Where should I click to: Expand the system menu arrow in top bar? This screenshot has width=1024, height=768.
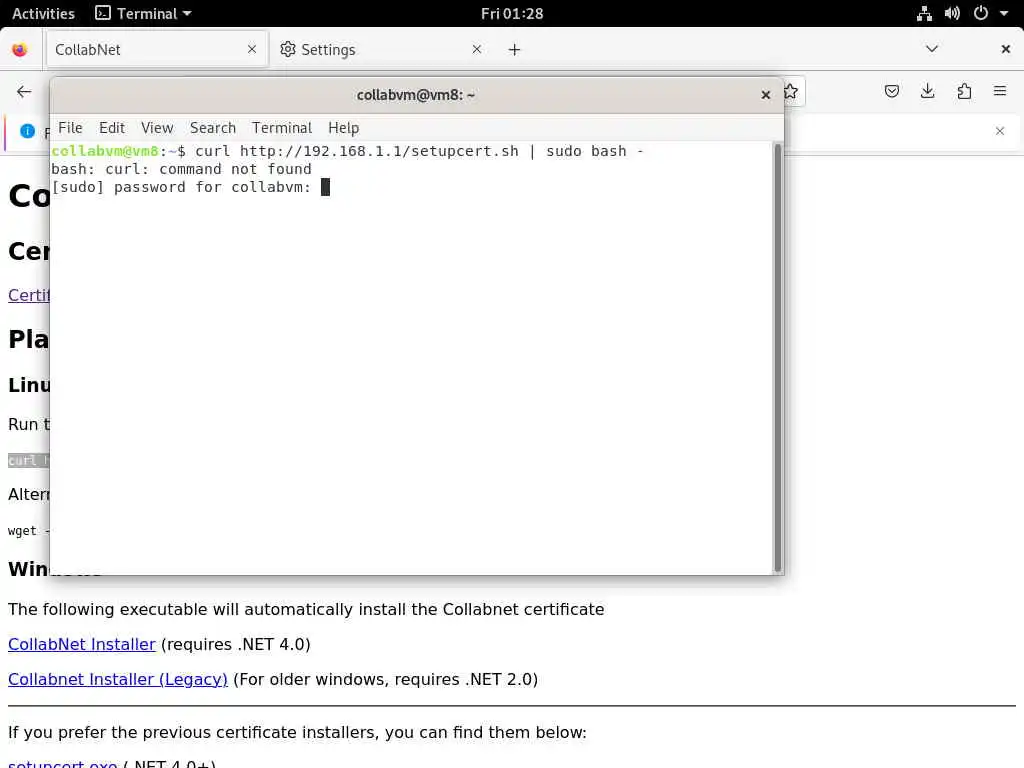[x=1004, y=13]
